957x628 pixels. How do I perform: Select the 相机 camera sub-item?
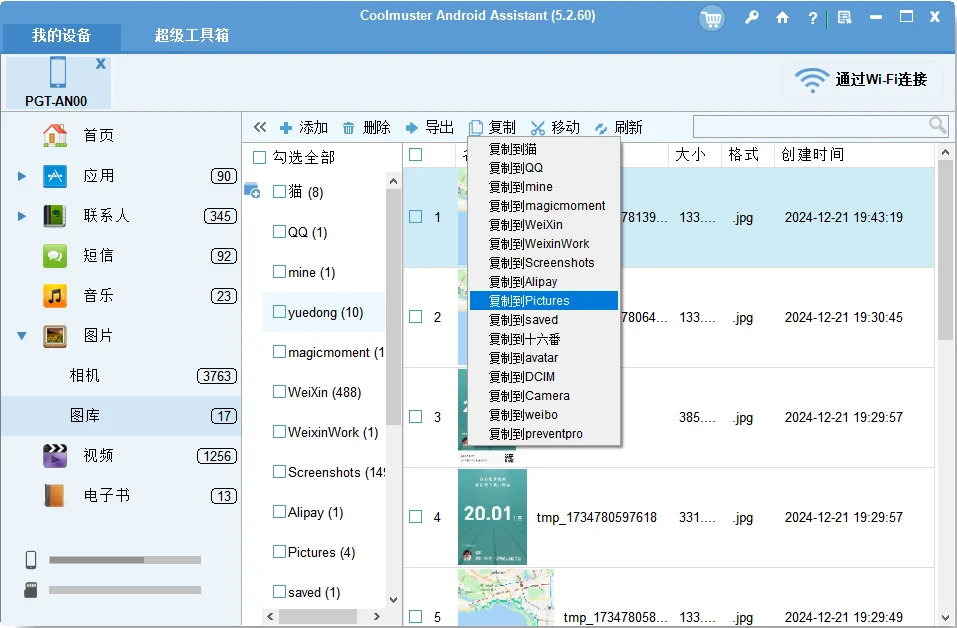point(85,376)
